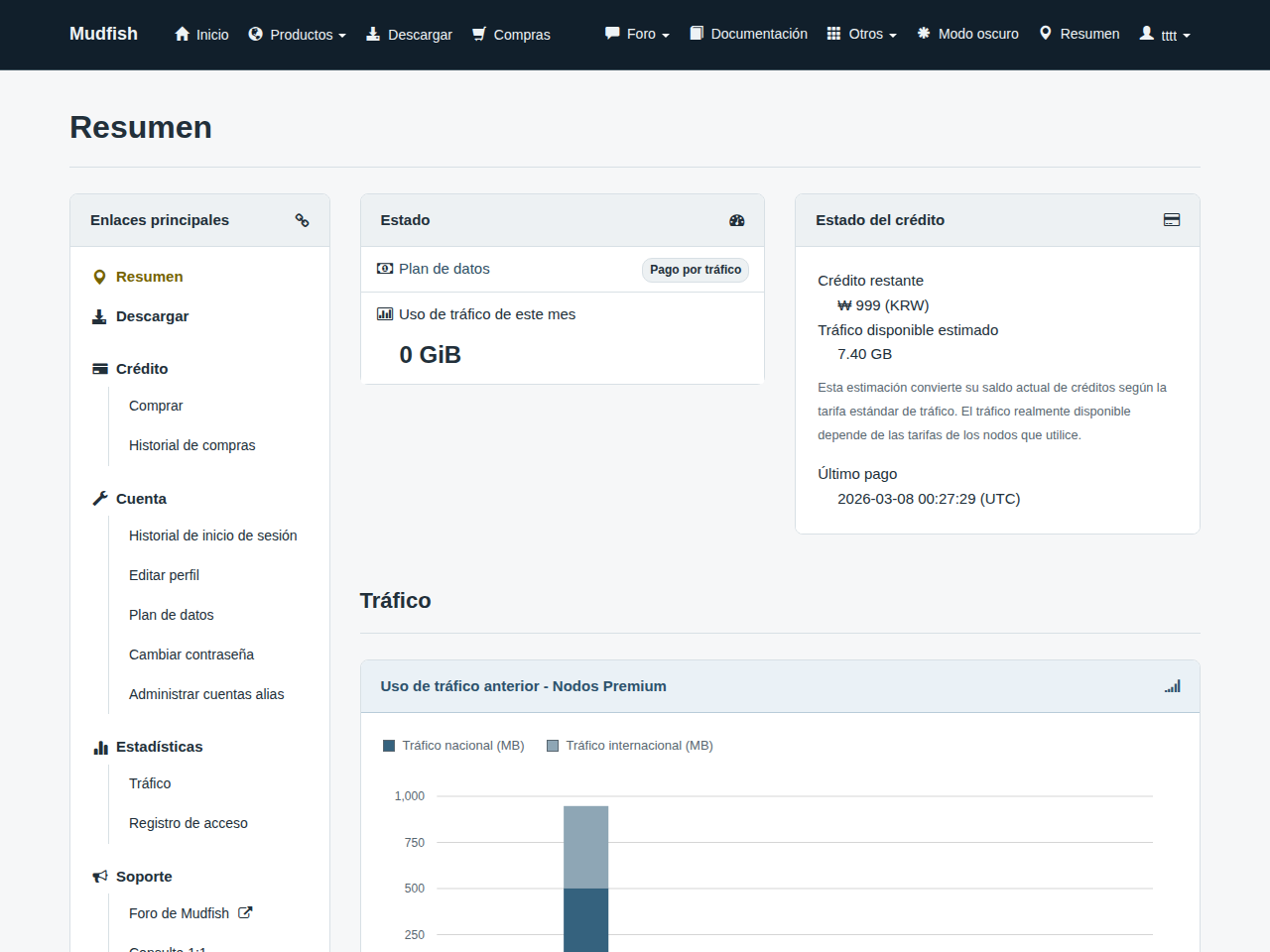This screenshot has width=1270, height=952.
Task: Click the dashboard gauge icon in Estado header
Action: 736,220
